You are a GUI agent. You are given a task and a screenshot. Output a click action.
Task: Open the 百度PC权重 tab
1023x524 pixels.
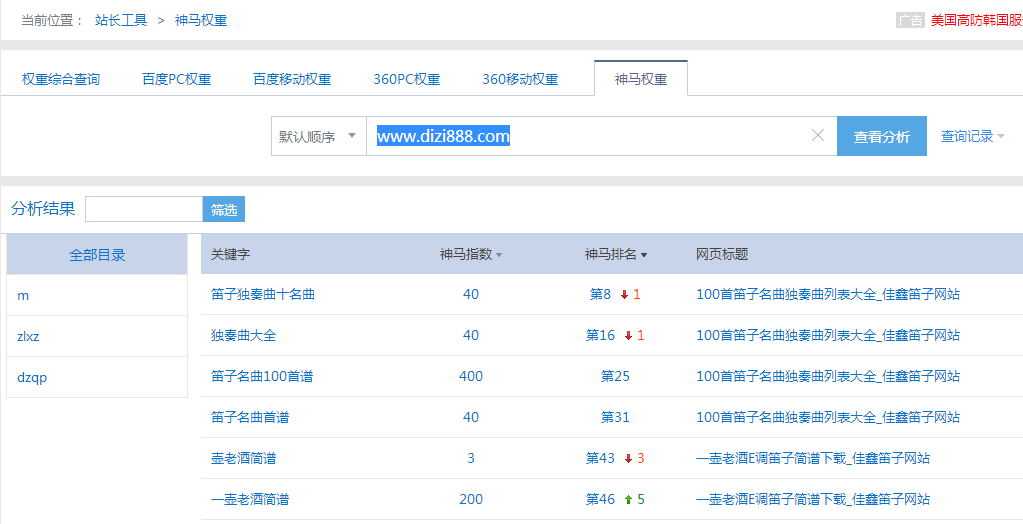coord(177,80)
